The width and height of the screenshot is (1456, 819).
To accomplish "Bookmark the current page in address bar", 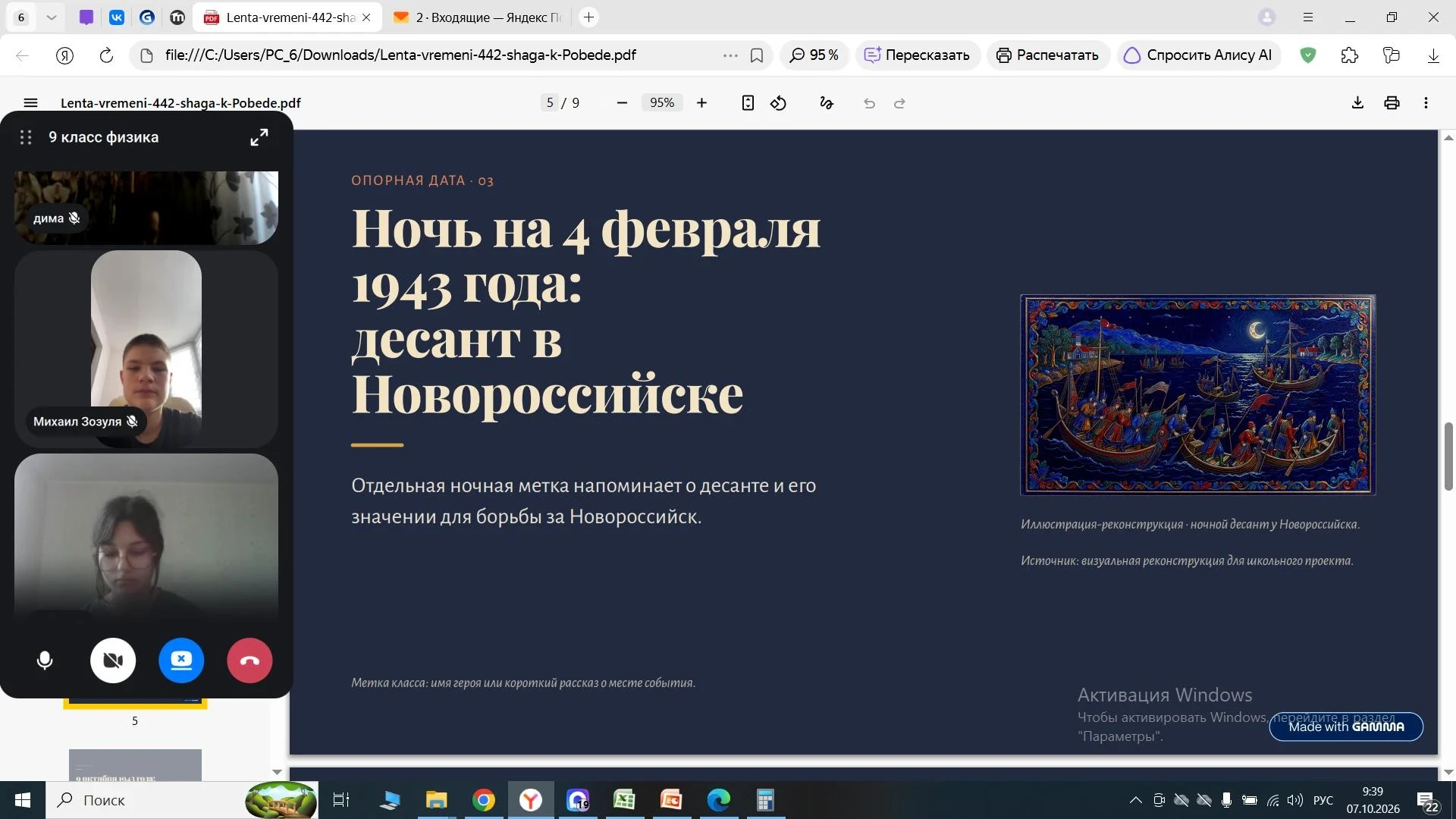I will (756, 55).
